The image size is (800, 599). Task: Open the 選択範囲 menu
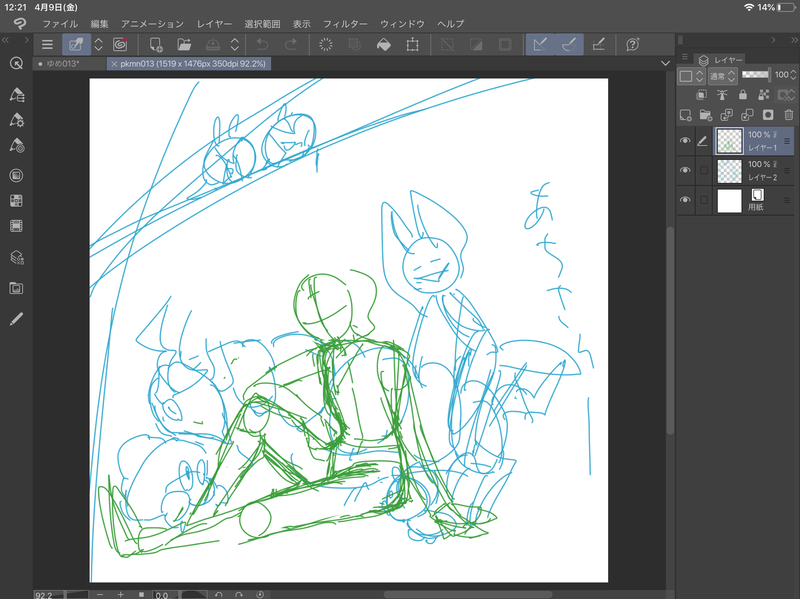point(262,24)
